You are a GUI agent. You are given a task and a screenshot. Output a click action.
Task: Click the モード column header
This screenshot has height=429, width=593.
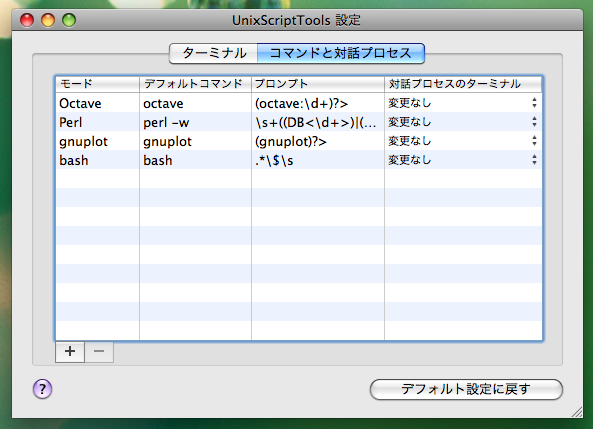(98, 84)
